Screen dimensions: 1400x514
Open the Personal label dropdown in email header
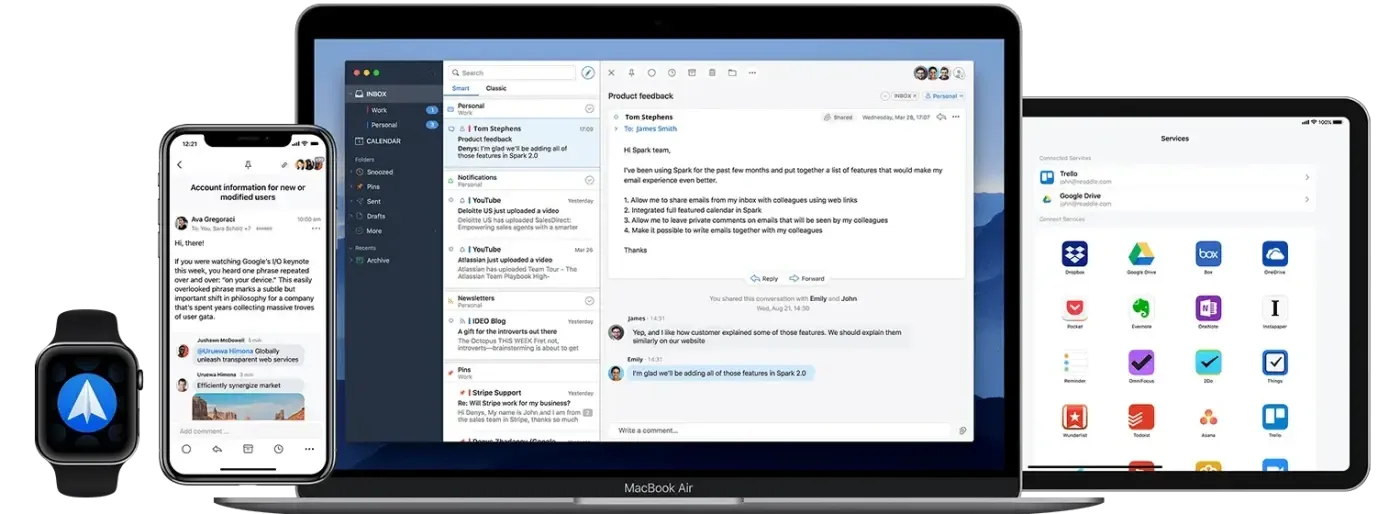tap(944, 96)
